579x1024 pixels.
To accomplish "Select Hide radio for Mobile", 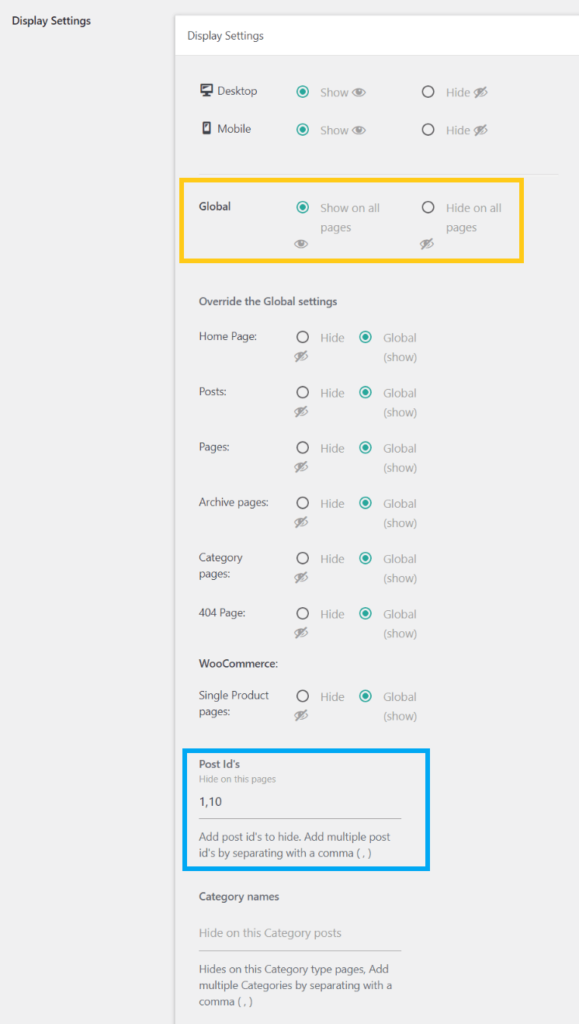I will click(x=428, y=130).
